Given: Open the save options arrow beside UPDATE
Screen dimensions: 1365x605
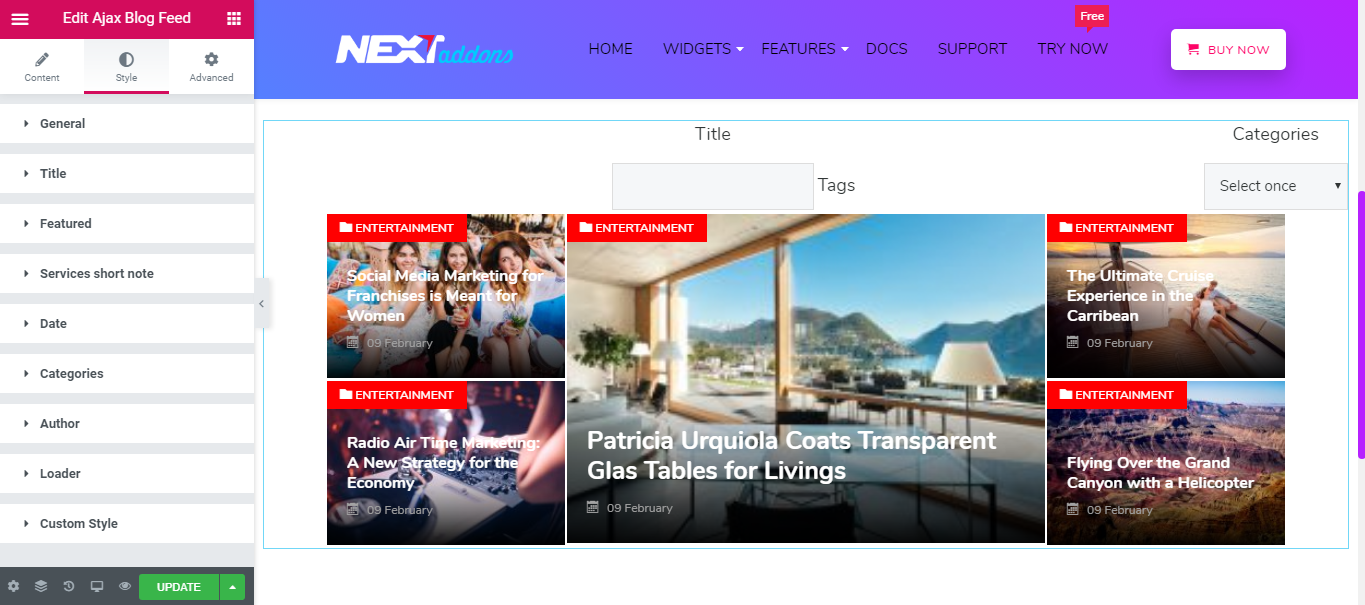Looking at the screenshot, I should coord(232,587).
